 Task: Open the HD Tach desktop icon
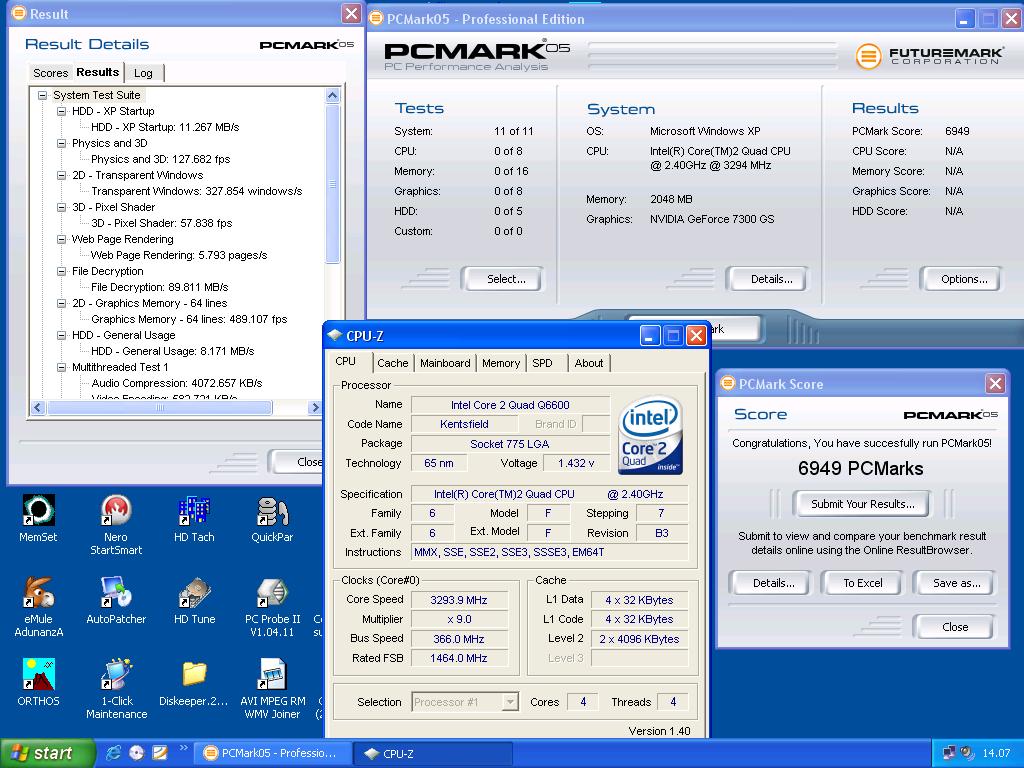click(x=194, y=511)
